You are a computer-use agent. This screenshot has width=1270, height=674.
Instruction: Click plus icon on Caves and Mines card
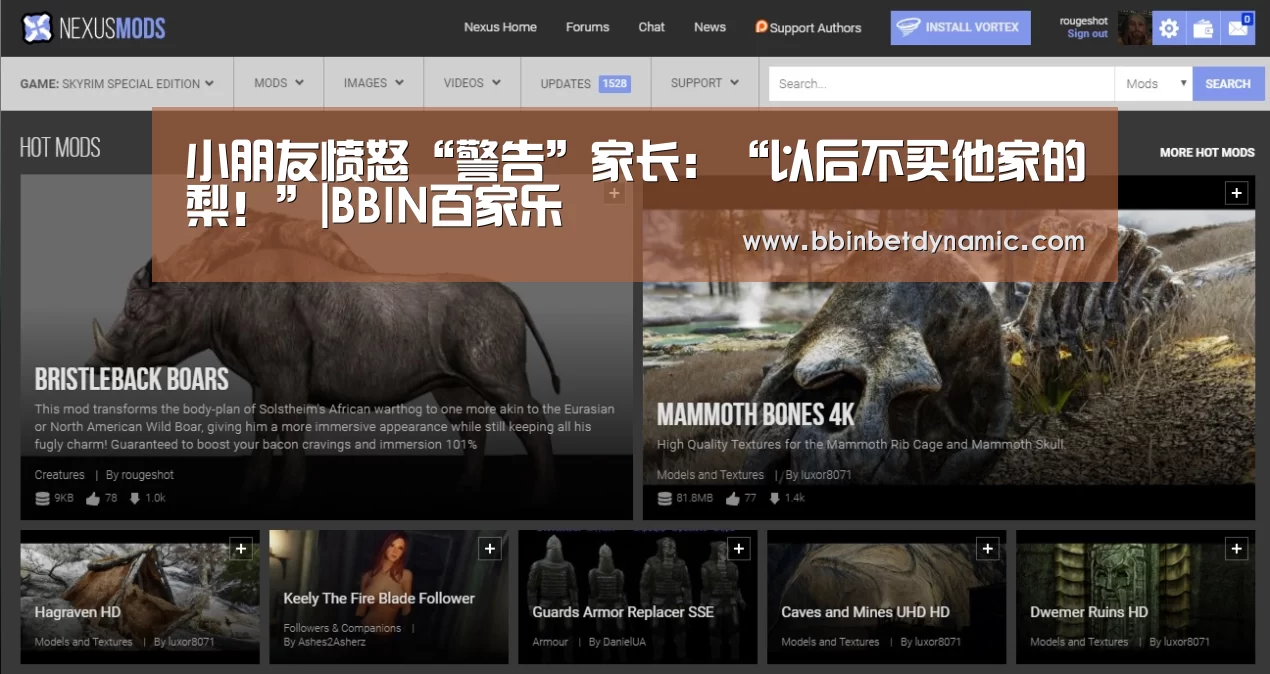point(988,548)
